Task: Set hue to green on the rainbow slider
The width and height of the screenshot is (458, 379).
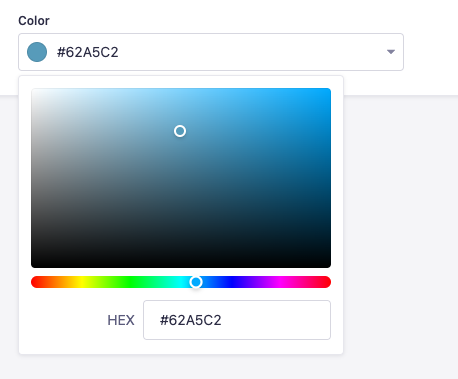Action: coord(131,282)
